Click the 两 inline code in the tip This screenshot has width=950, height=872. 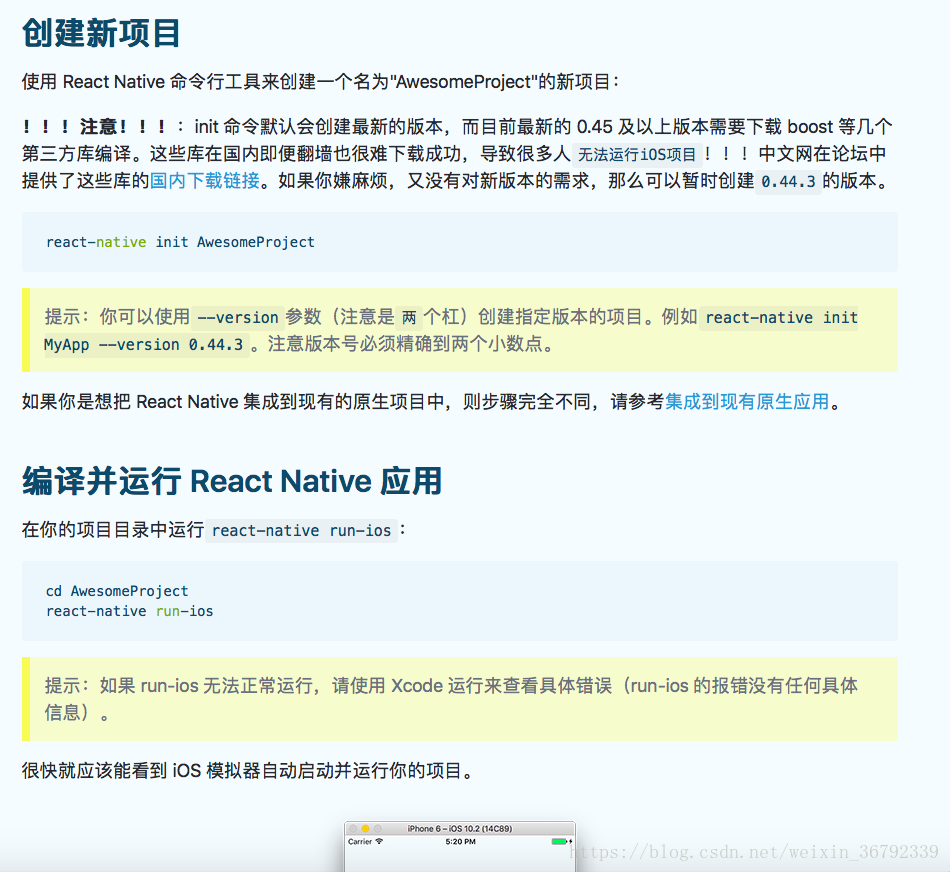coord(410,317)
